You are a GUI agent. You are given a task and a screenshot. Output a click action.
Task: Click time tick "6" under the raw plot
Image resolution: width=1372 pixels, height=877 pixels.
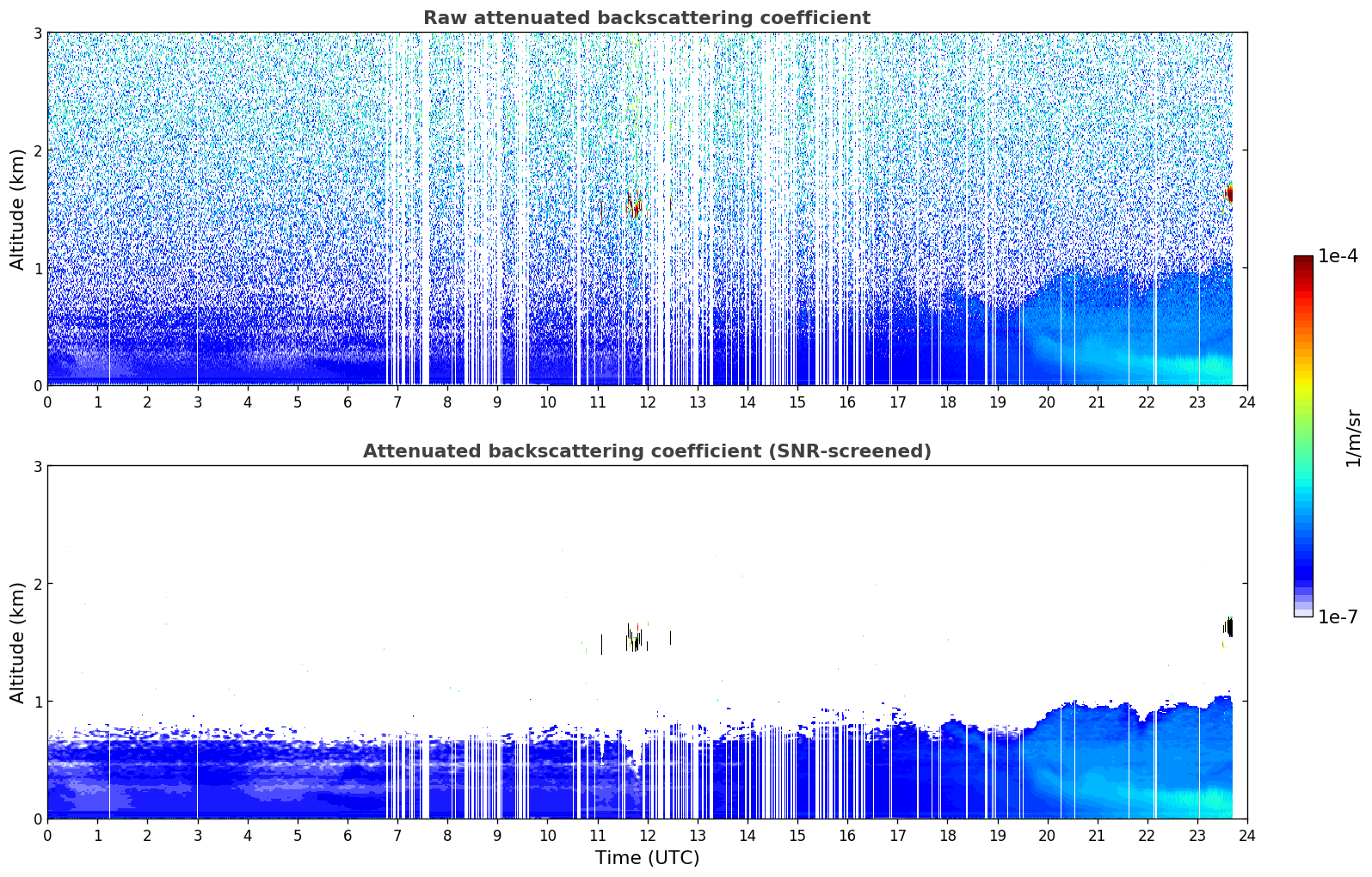tap(348, 402)
